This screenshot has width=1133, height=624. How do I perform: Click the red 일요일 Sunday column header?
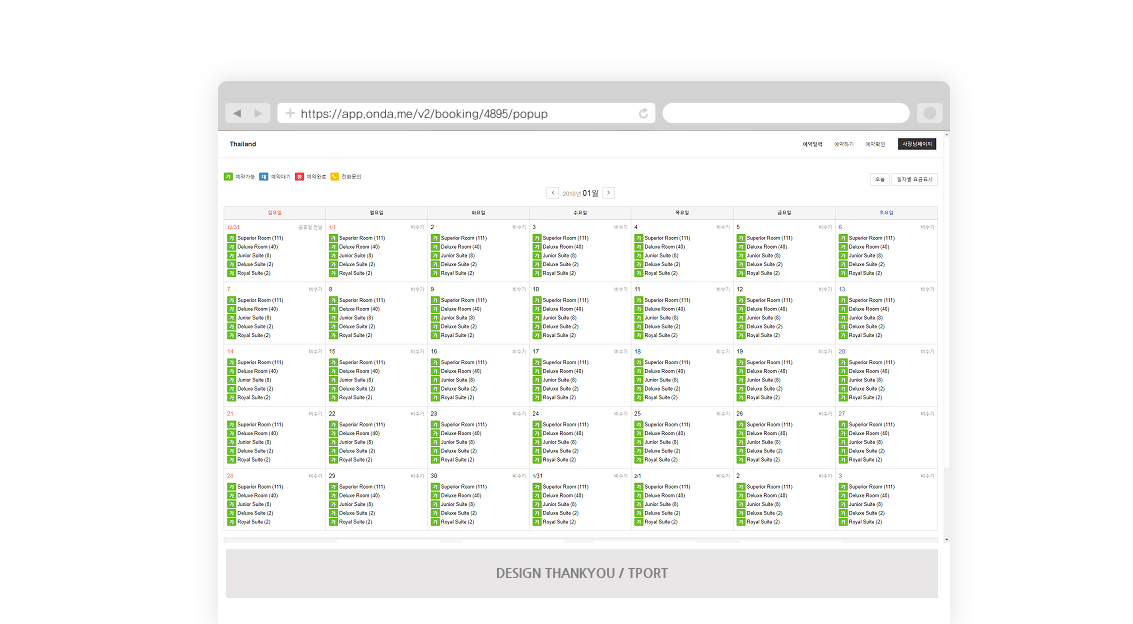[275, 213]
